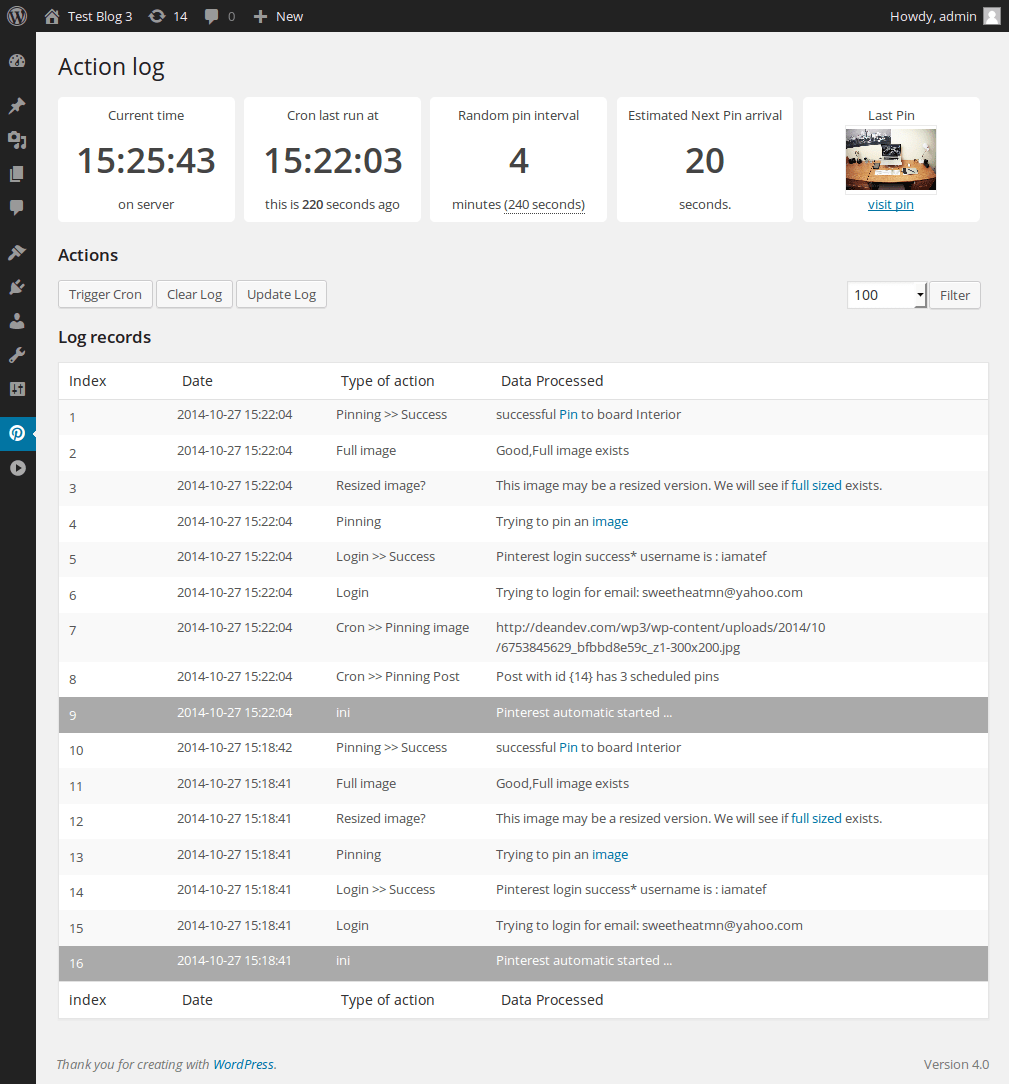Open the Appearance brush icon

point(17,251)
